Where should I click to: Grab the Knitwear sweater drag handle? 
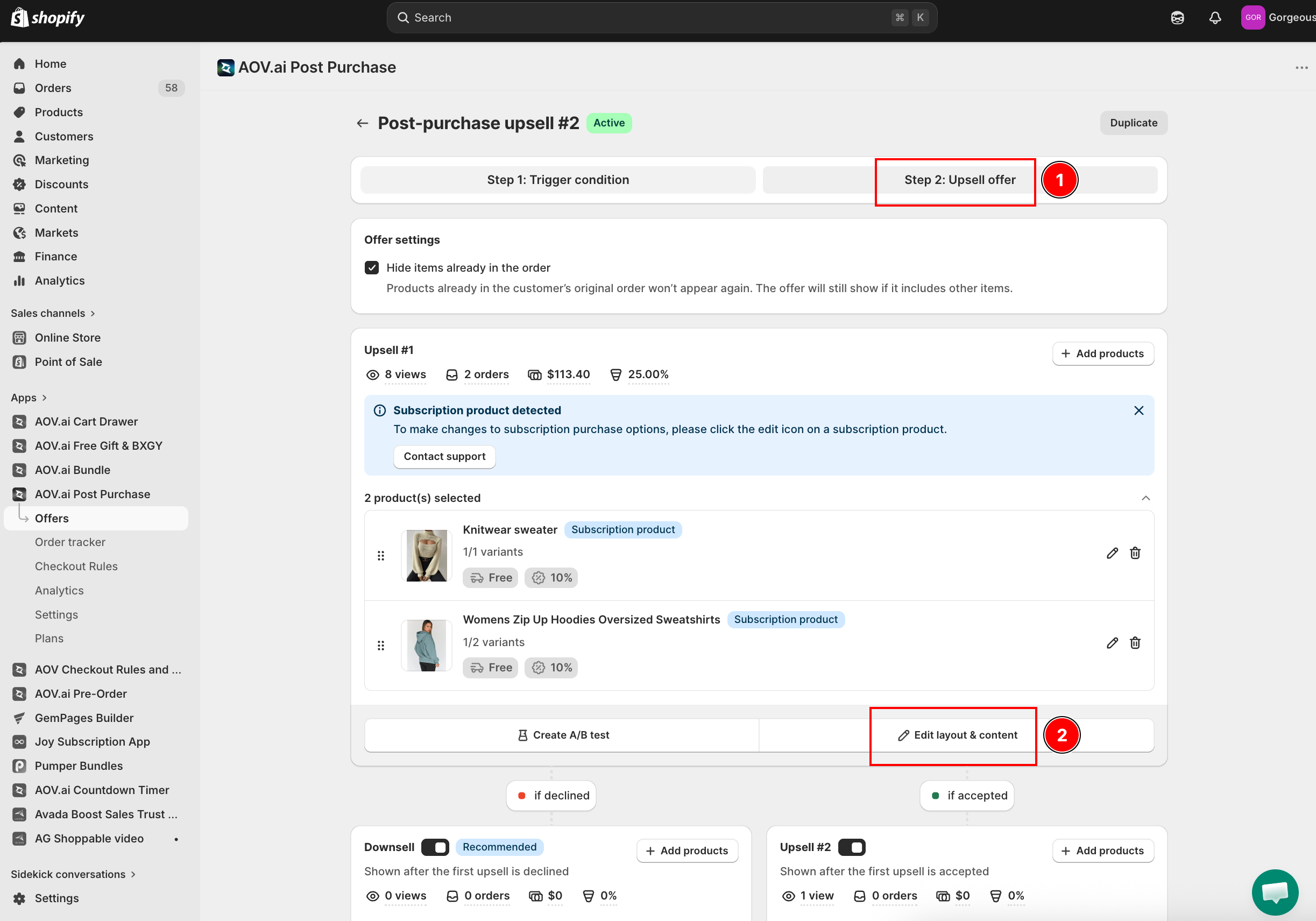point(380,555)
